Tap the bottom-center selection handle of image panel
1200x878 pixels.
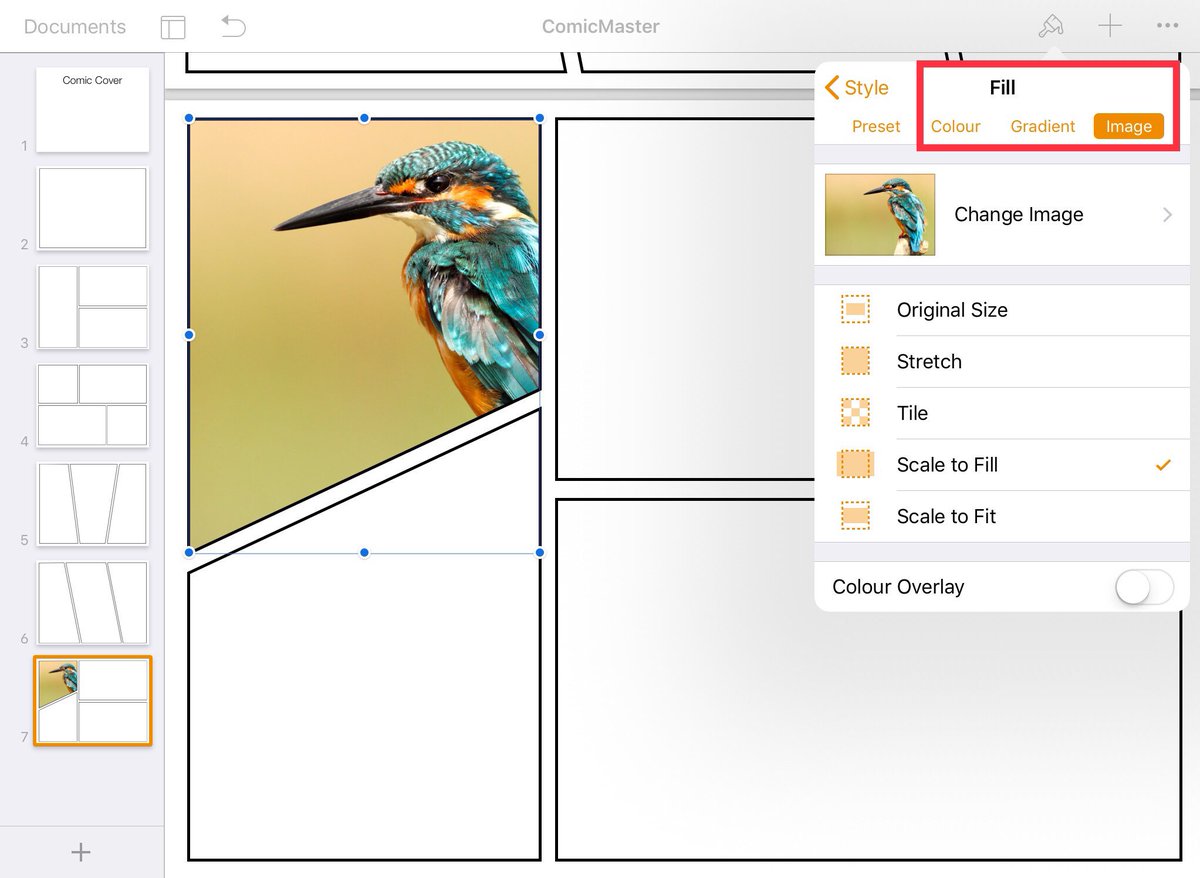(364, 552)
